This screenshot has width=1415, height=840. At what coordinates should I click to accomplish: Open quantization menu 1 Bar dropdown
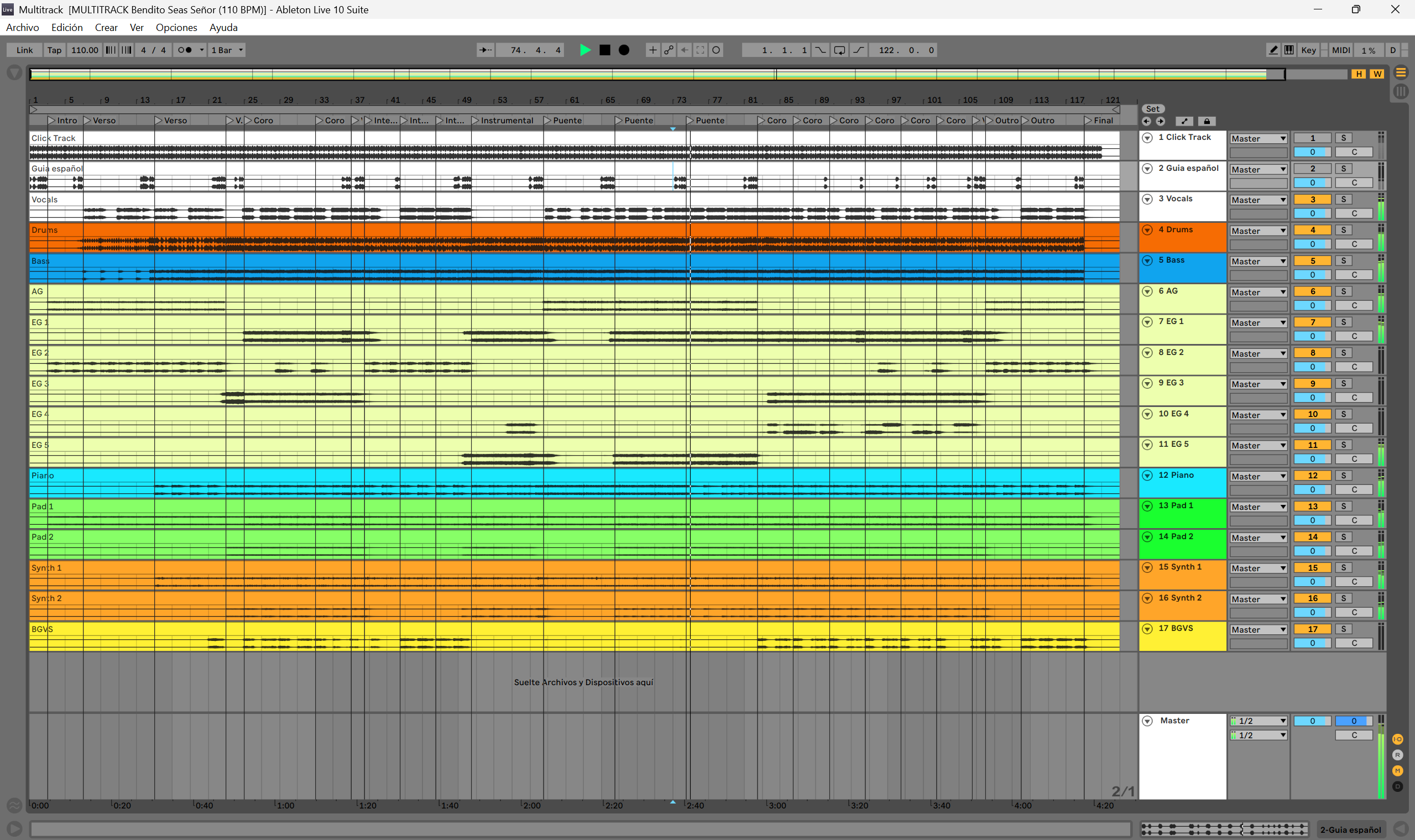(x=227, y=50)
